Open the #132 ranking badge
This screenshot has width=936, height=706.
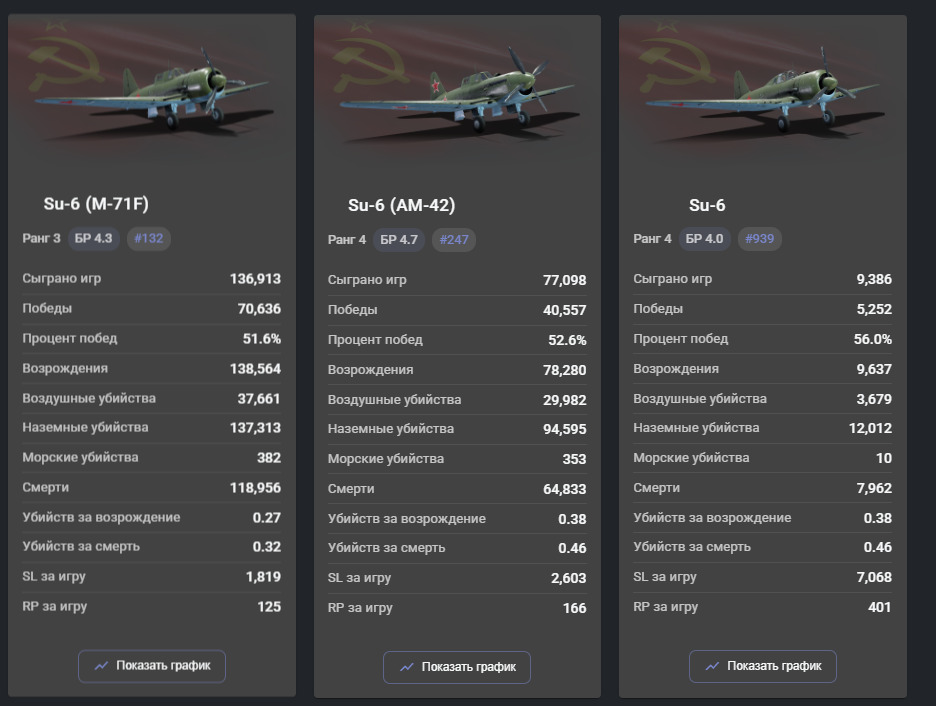148,238
